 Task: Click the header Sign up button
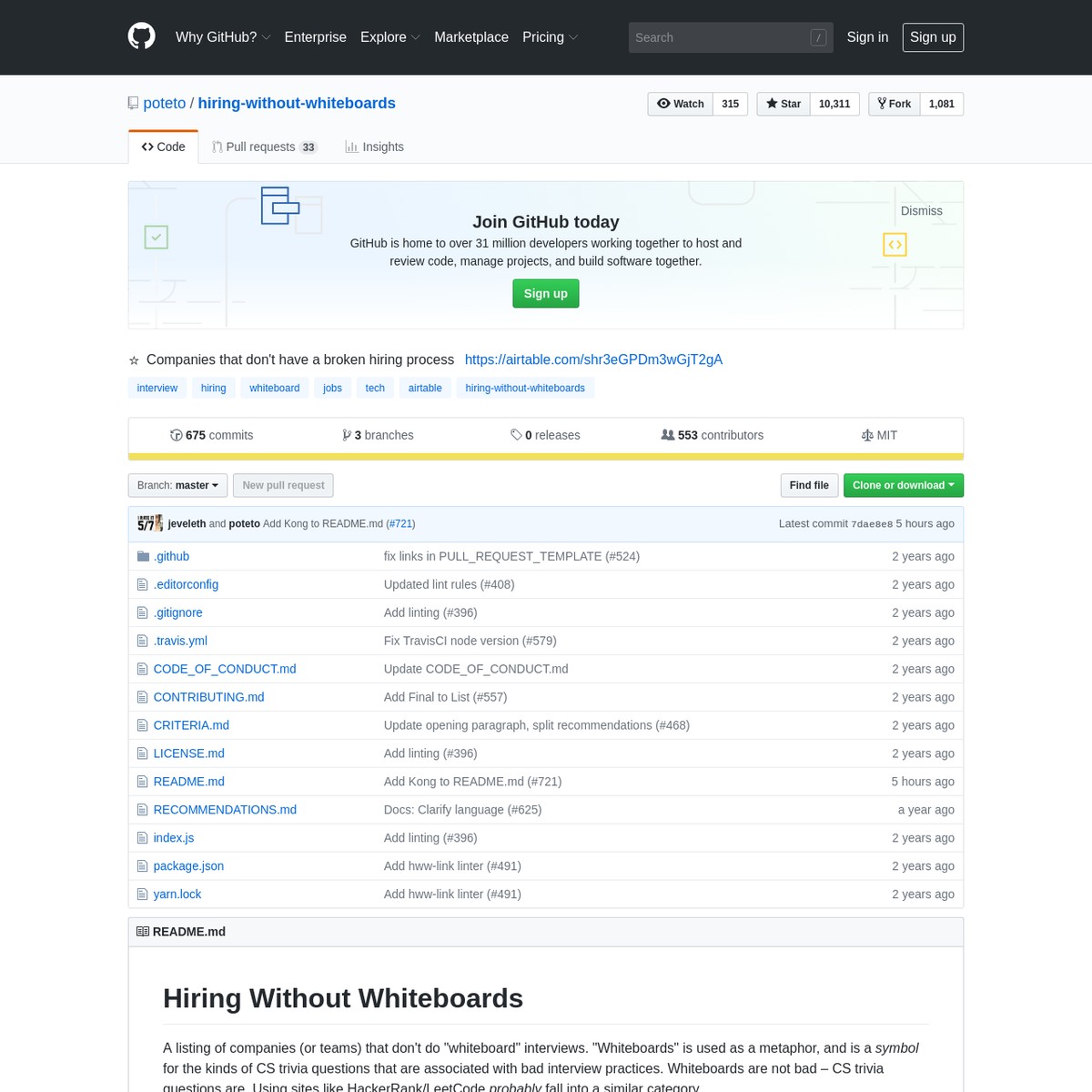point(933,37)
